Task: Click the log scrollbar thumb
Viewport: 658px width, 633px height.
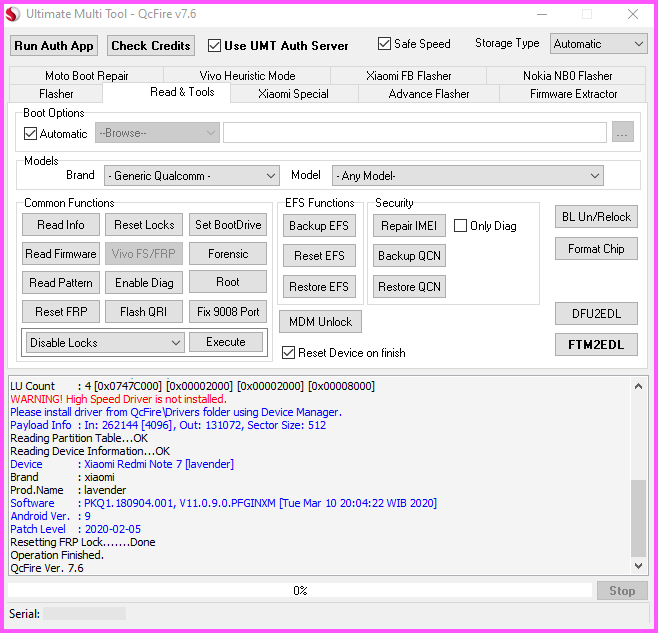Action: pyautogui.click(x=638, y=518)
